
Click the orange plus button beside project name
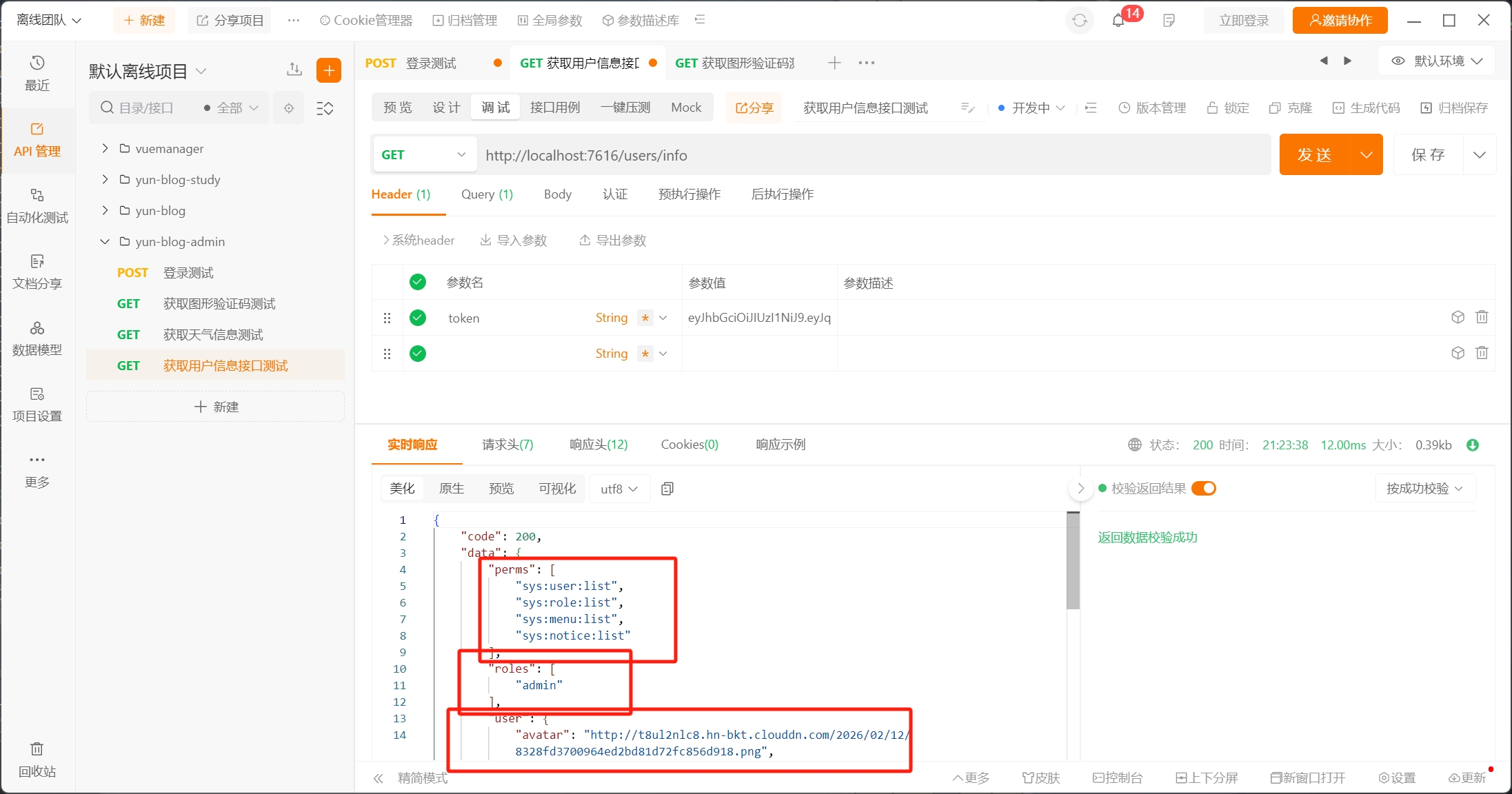pos(329,70)
